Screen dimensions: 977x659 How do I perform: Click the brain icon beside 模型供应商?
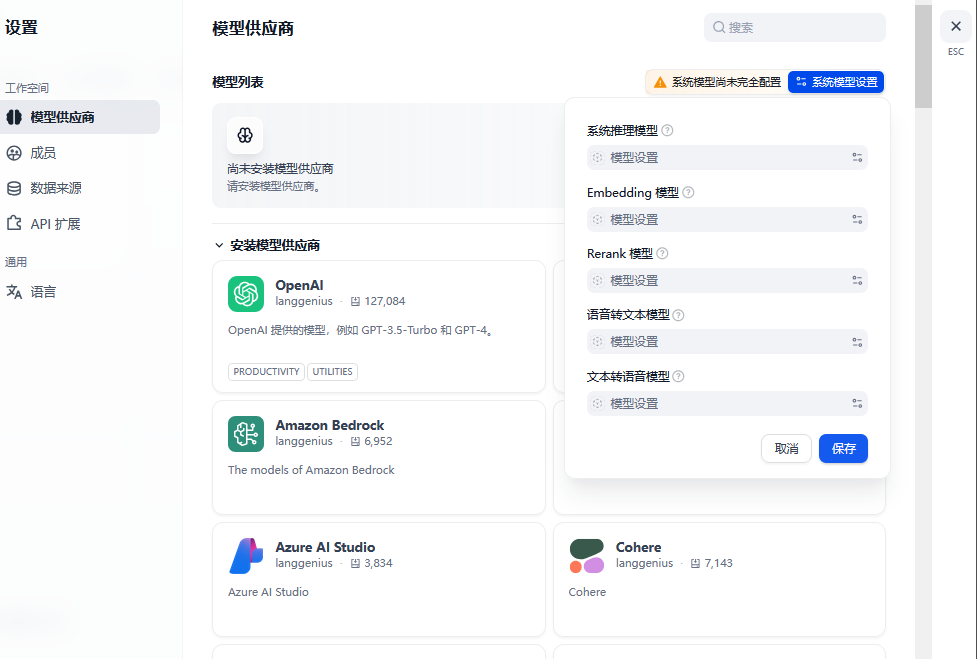click(14, 117)
